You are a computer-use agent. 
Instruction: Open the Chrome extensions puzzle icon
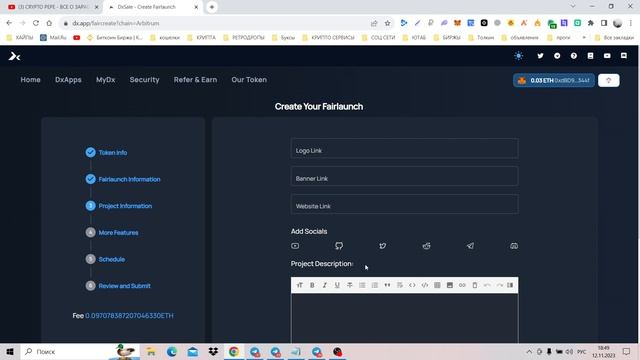(591, 23)
